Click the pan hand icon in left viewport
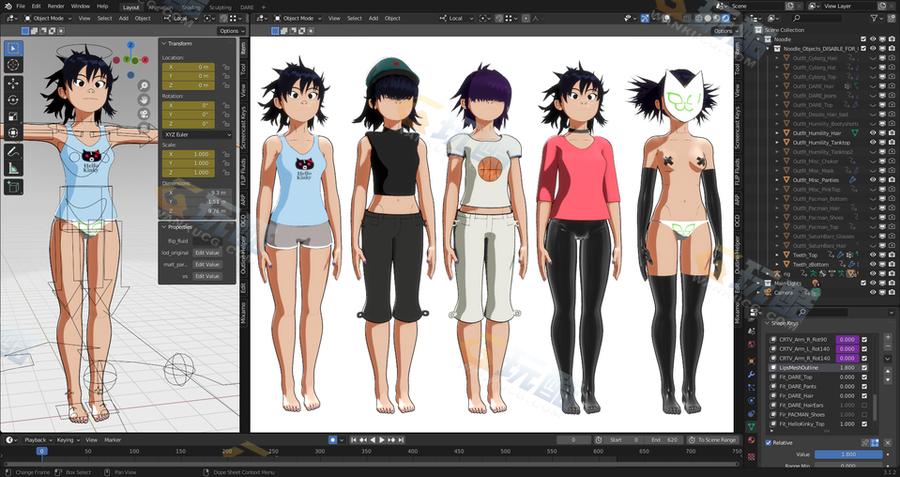The image size is (900, 477). pos(143,100)
